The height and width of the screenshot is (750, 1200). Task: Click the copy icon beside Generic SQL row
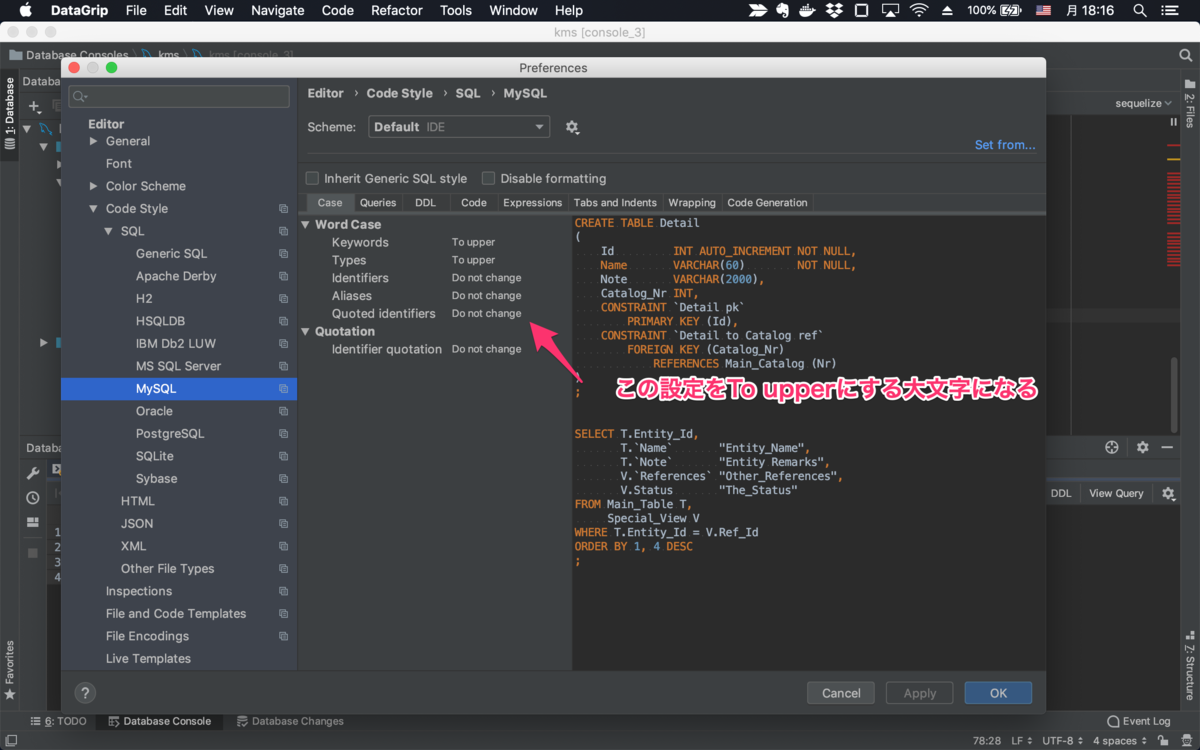coord(284,254)
